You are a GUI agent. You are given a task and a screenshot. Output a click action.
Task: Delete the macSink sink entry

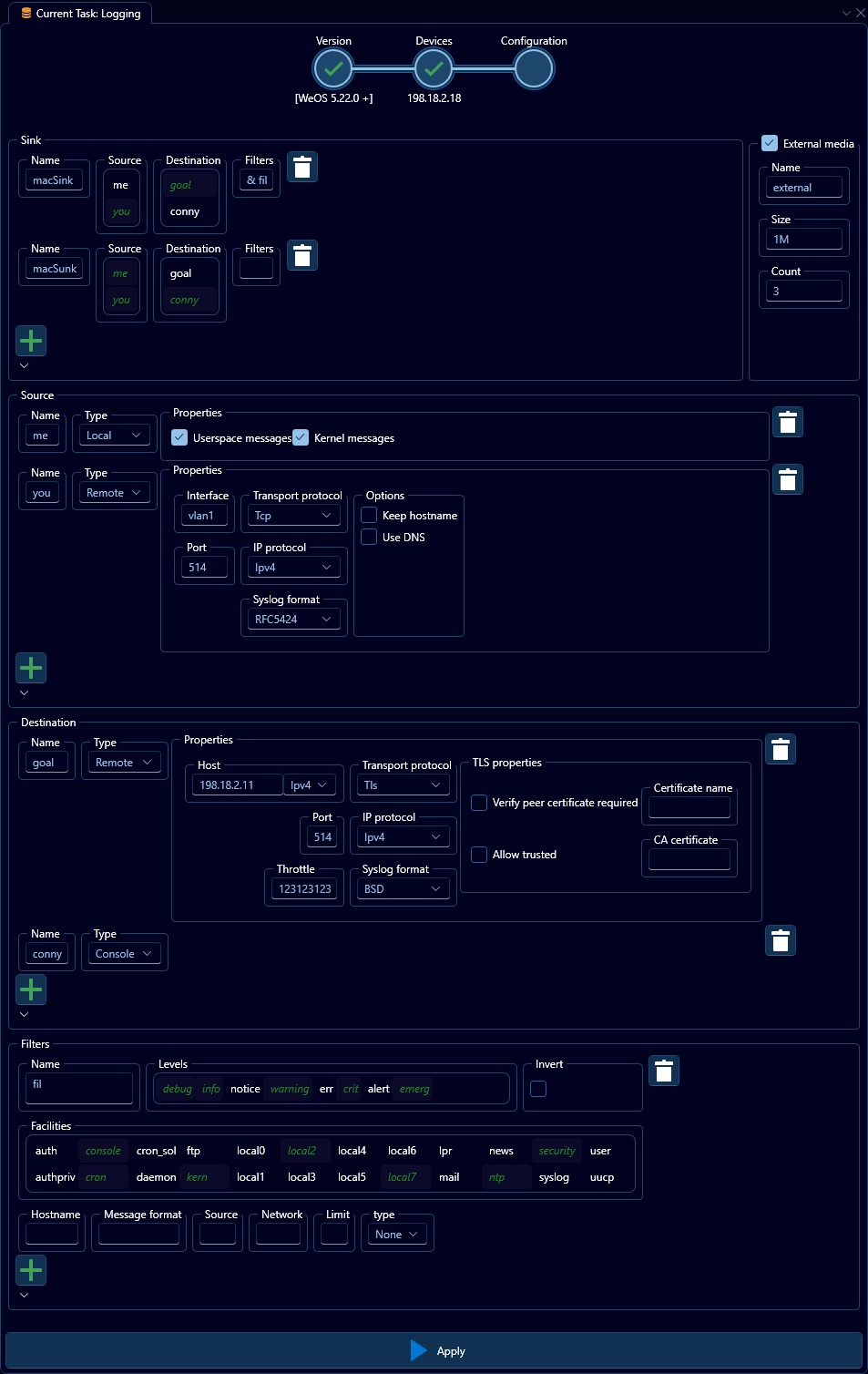(x=301, y=167)
